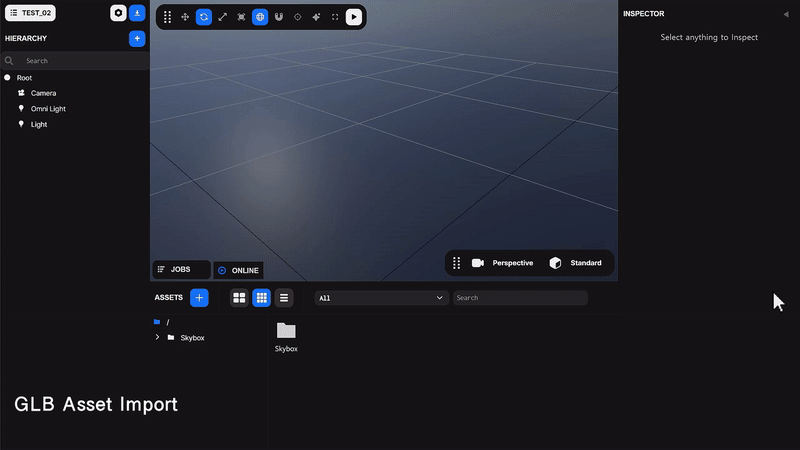The width and height of the screenshot is (800, 450).
Task: Toggle world/local globe coordinate mode
Action: point(260,17)
